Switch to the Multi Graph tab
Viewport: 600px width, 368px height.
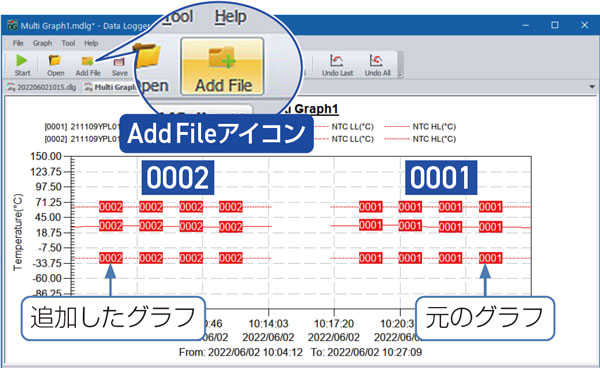[x=111, y=87]
